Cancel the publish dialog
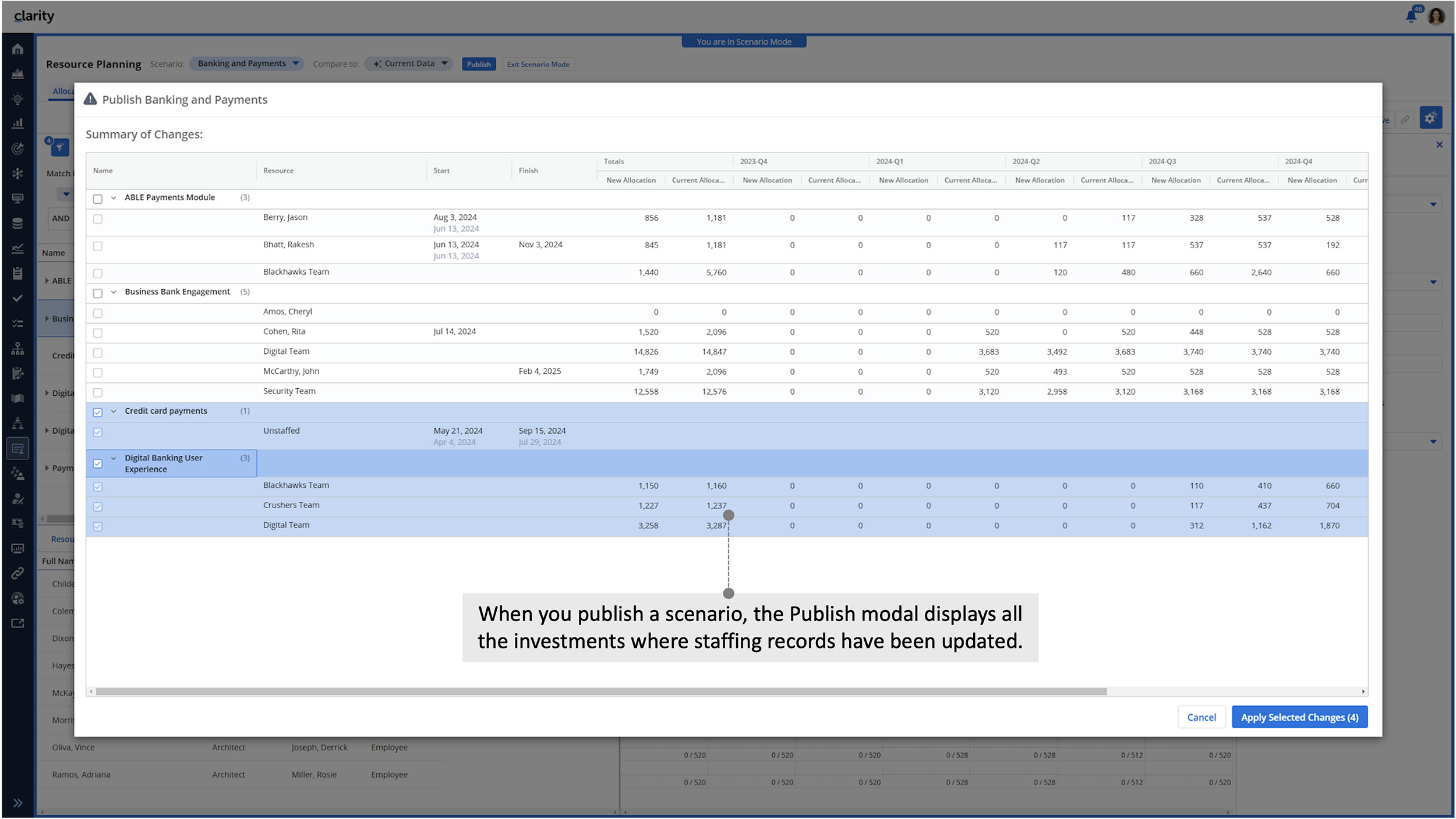The image size is (1456, 819). (x=1201, y=717)
